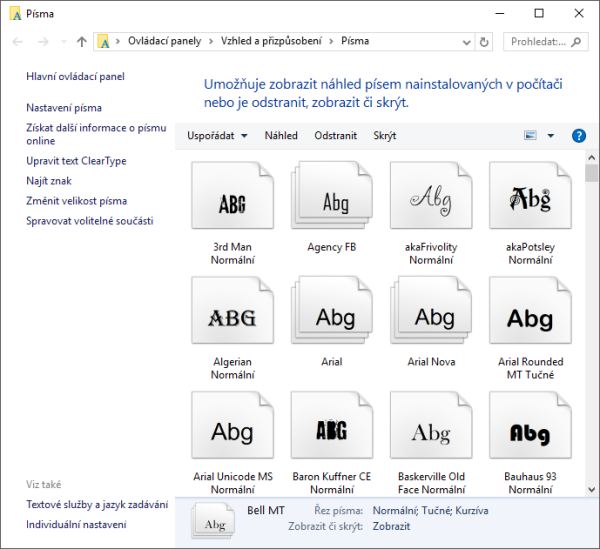The width and height of the screenshot is (600, 549).
Task: Open Najít znak link
Action: (x=49, y=181)
